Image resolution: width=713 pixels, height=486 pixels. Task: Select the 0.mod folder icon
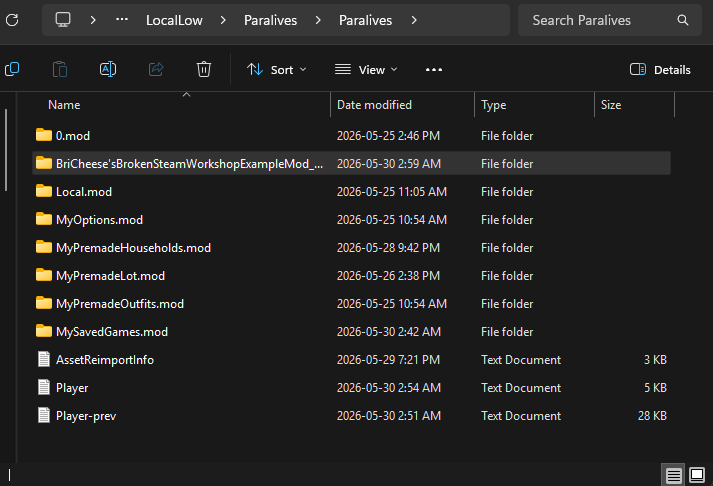[x=44, y=135]
